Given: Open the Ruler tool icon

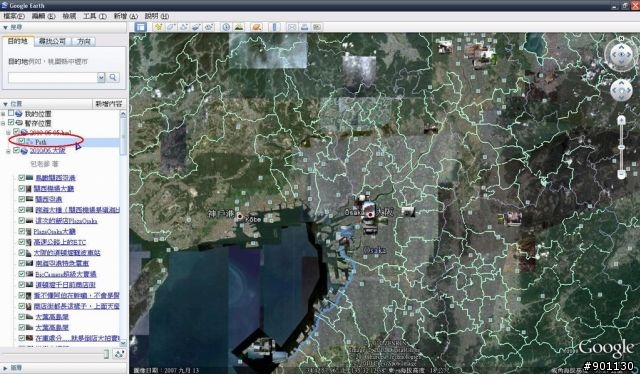Looking at the screenshot, I should point(275,27).
